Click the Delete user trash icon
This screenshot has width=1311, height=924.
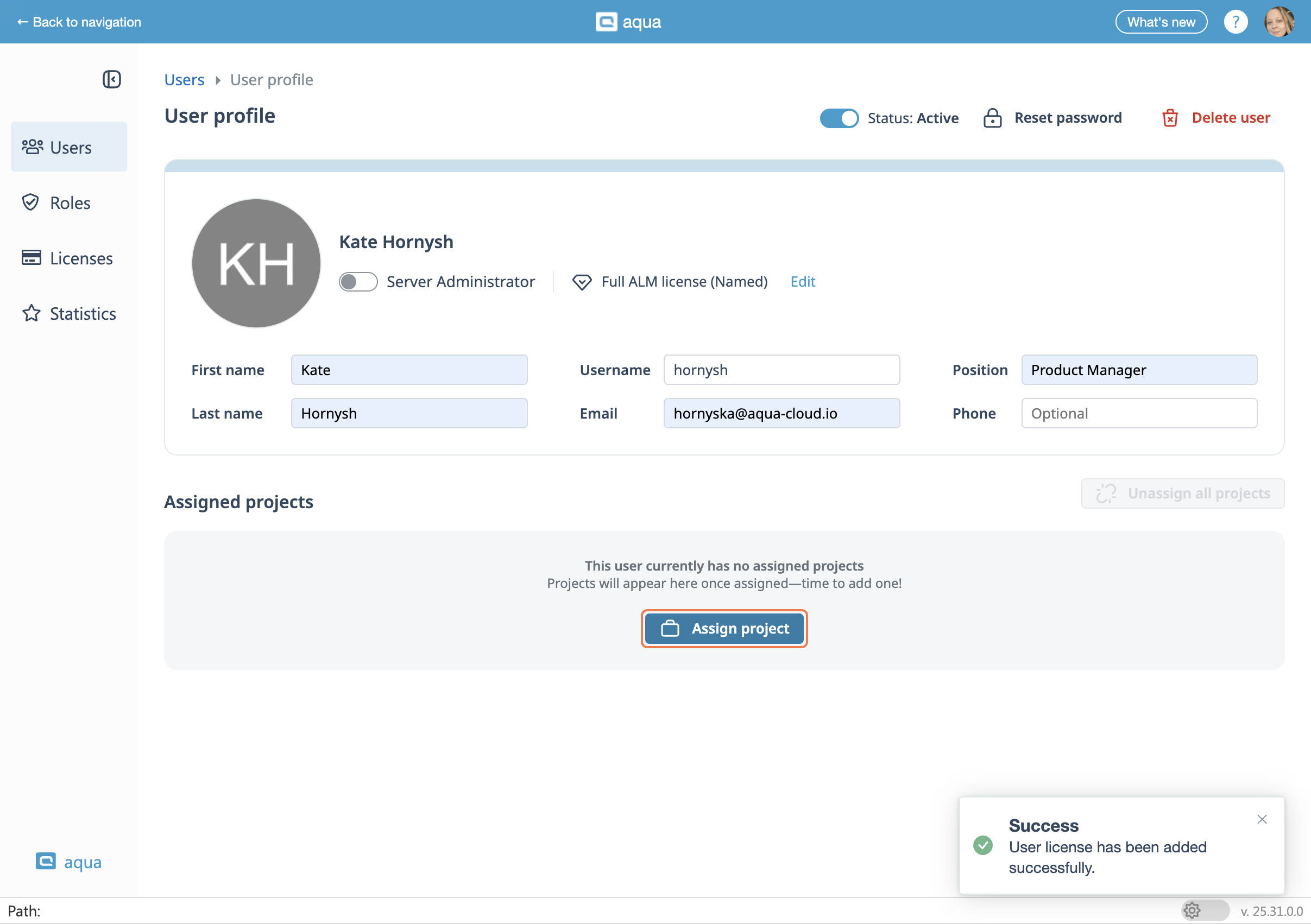coord(1170,118)
